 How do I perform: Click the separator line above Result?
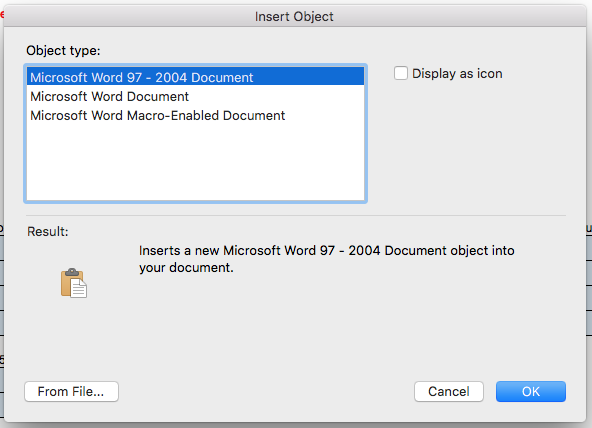(x=296, y=216)
